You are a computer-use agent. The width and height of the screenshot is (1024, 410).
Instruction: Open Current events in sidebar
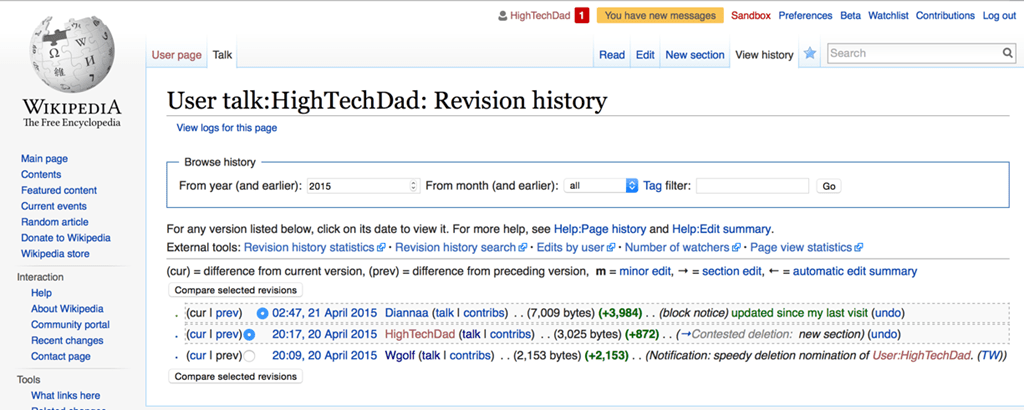(x=54, y=206)
